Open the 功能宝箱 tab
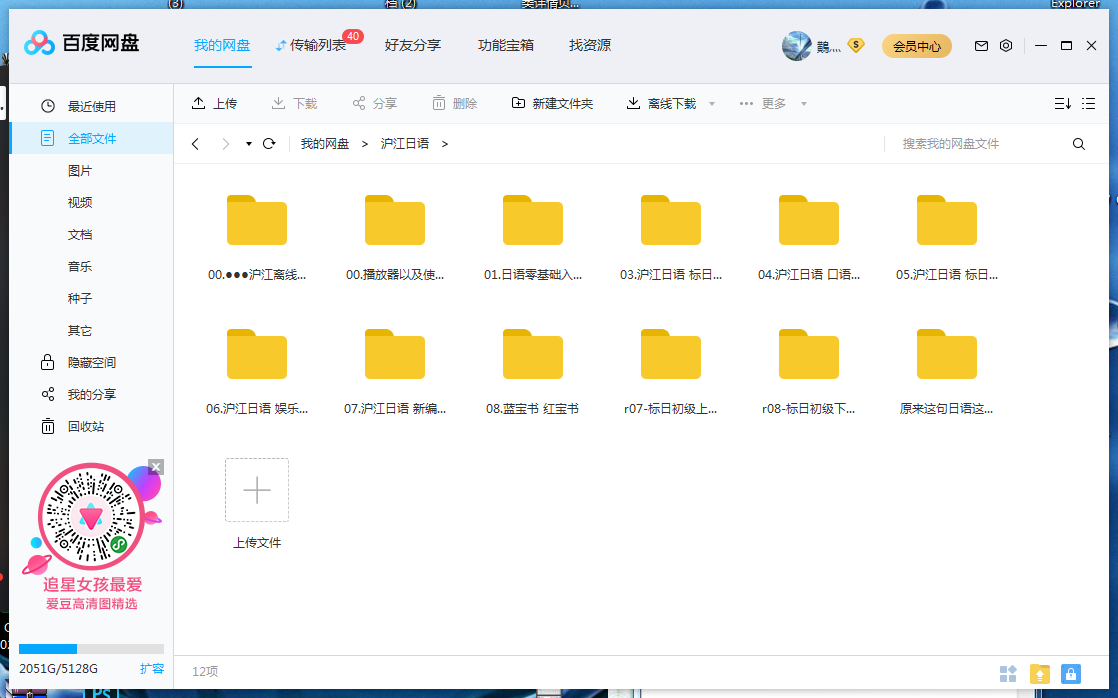The height and width of the screenshot is (698, 1118). (x=506, y=46)
